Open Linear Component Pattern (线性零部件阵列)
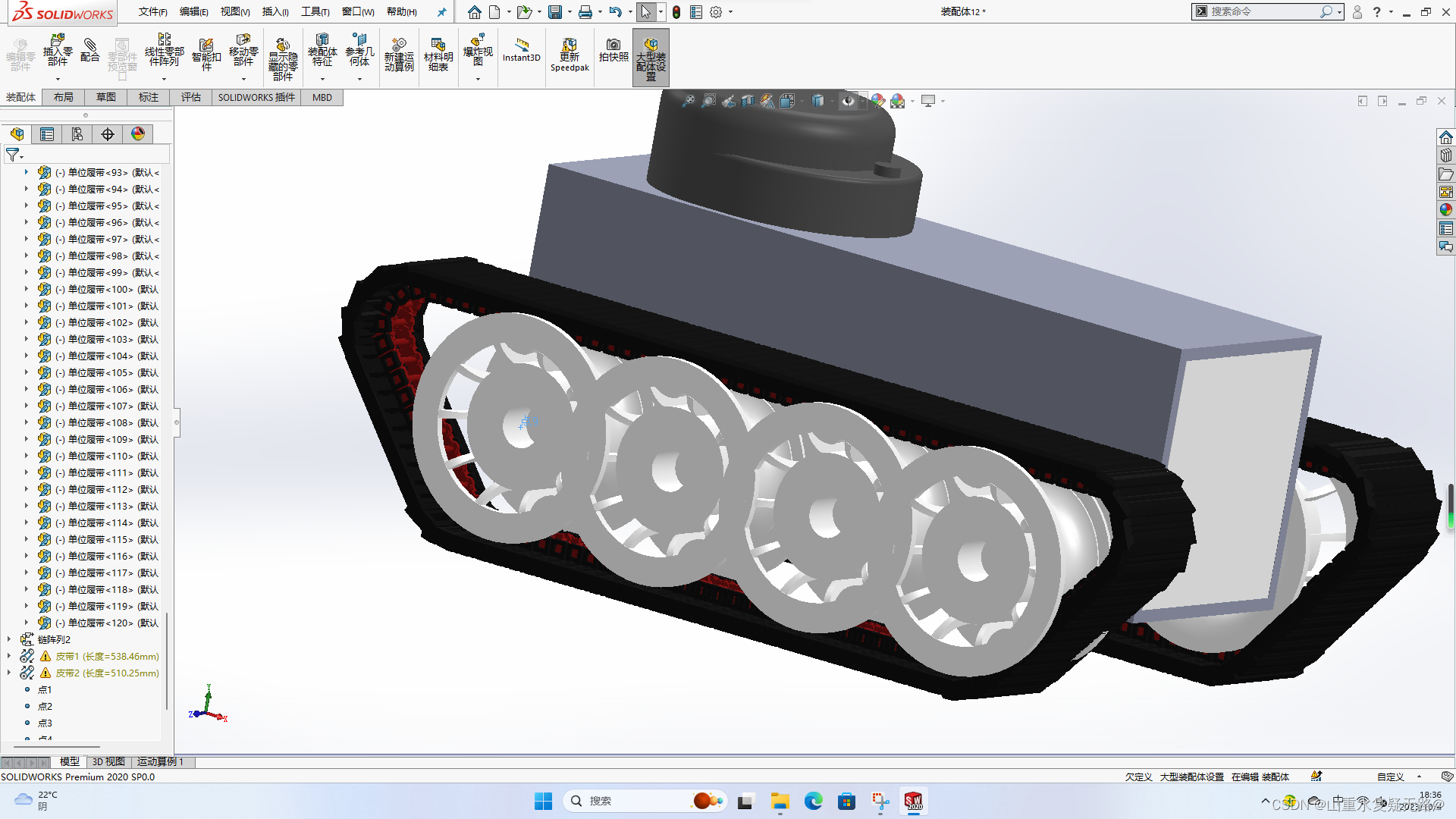Image resolution: width=1456 pixels, height=819 pixels. point(164,50)
